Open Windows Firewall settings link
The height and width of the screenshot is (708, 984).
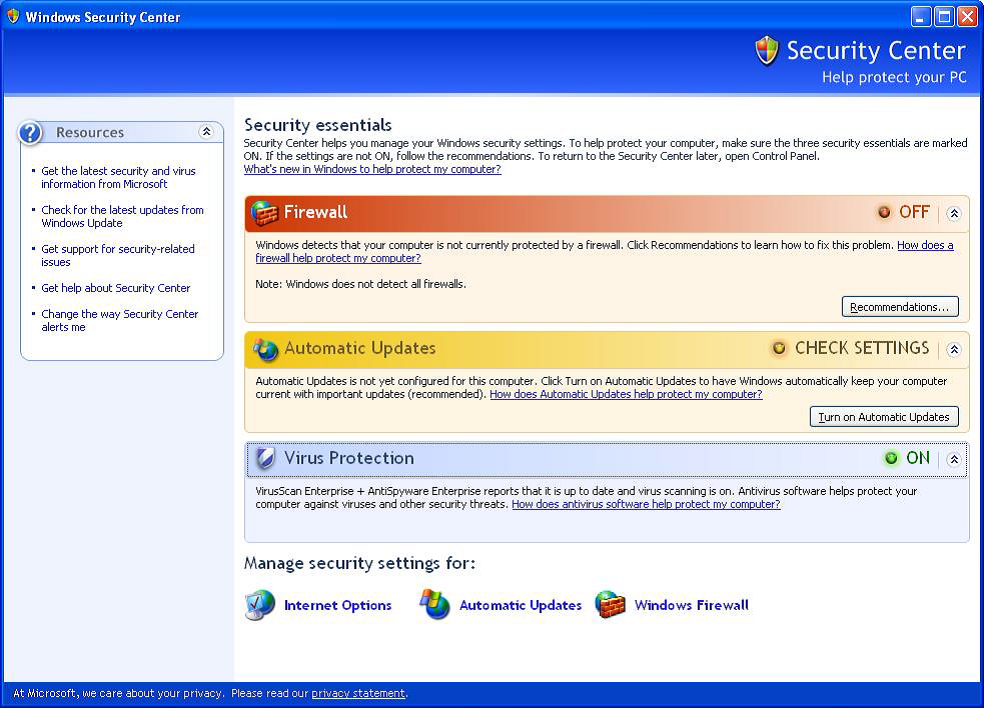(692, 606)
